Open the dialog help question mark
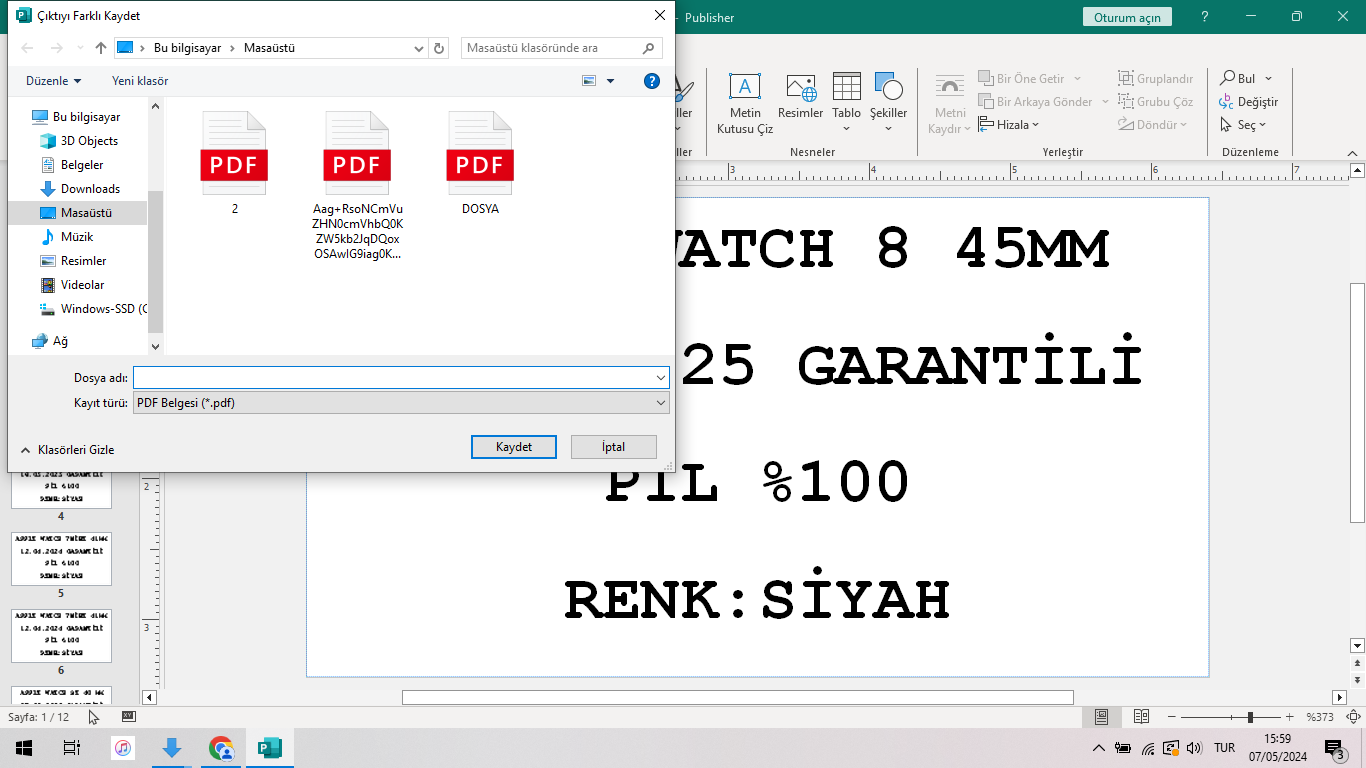Screen dimensions: 1366x768 click(x=652, y=81)
